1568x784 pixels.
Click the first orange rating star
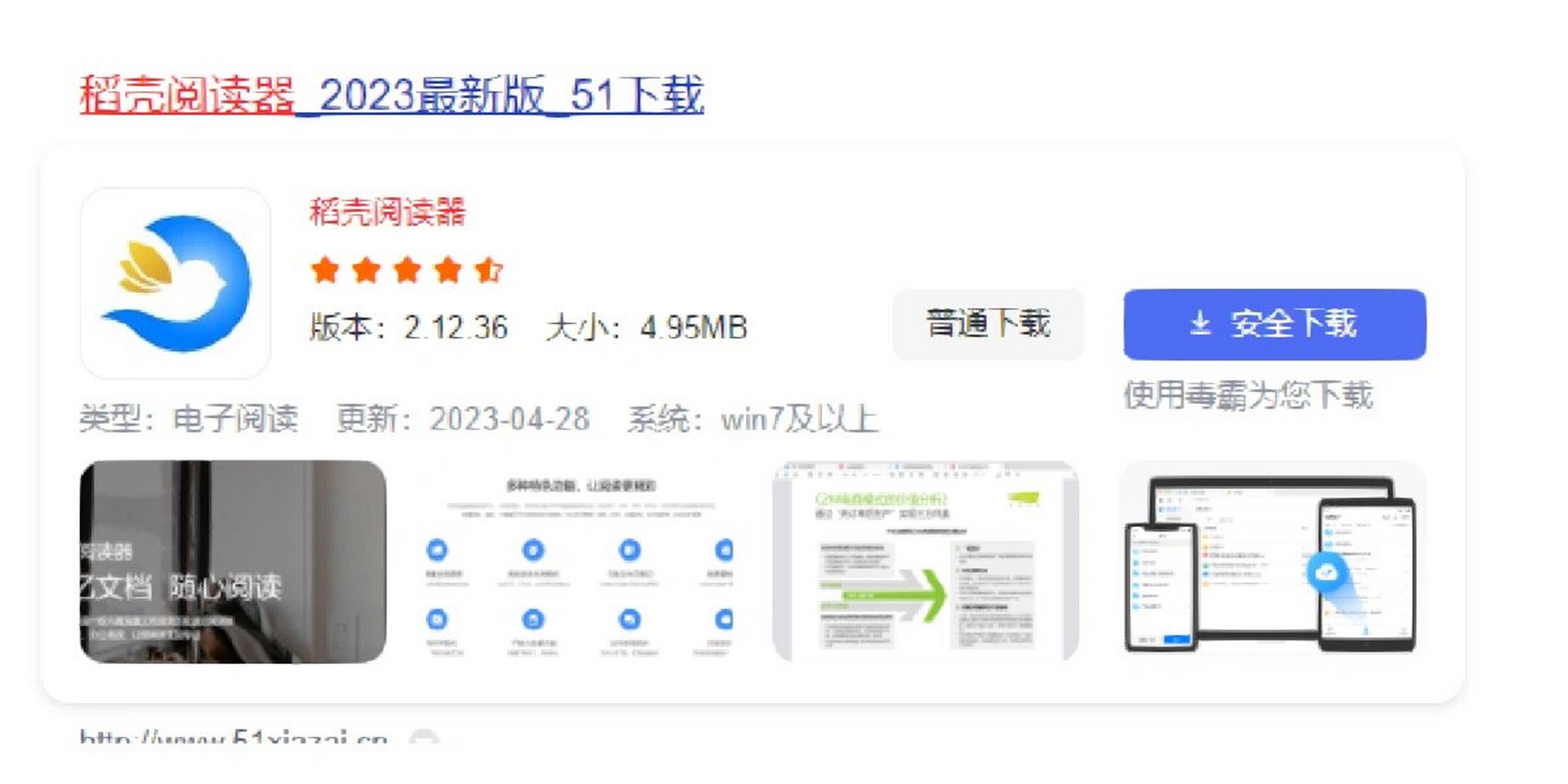click(325, 270)
